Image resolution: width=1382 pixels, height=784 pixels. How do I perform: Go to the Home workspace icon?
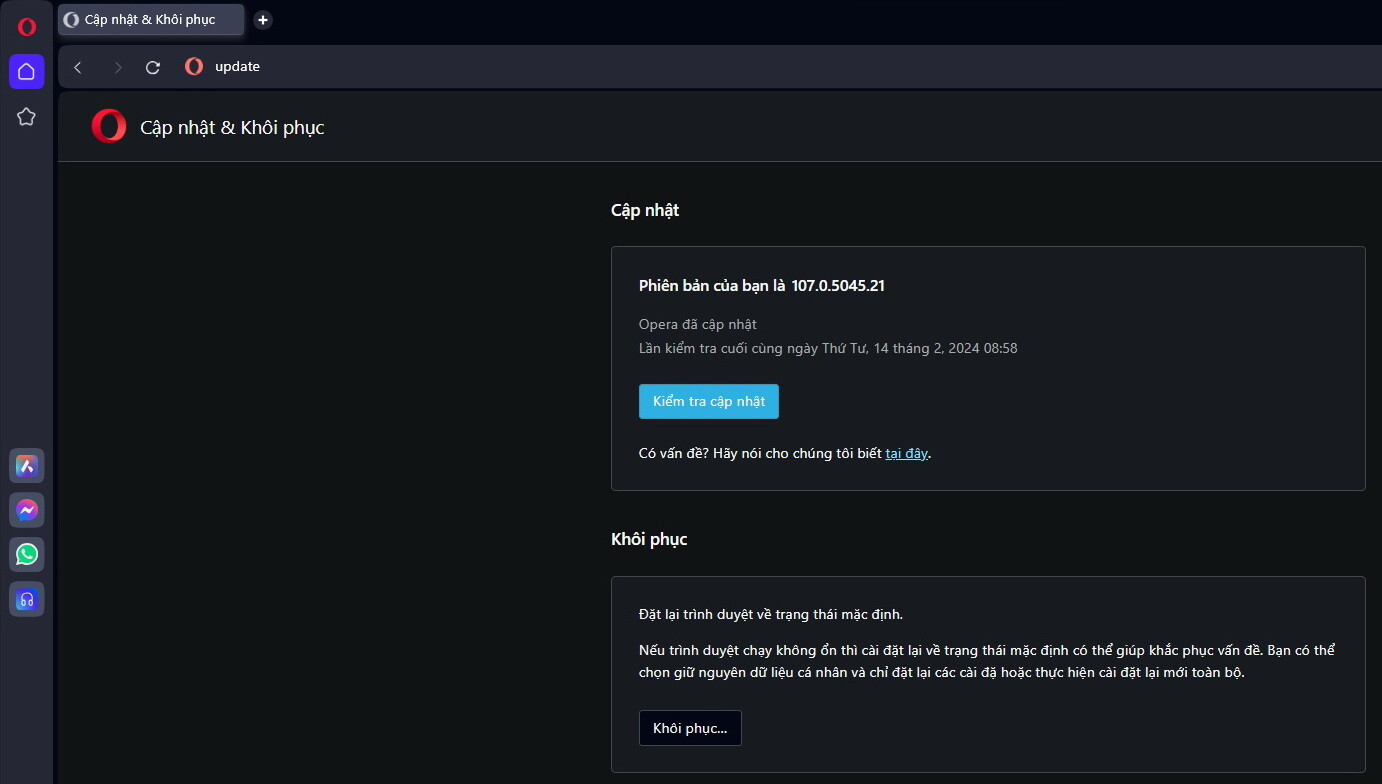pyautogui.click(x=27, y=71)
